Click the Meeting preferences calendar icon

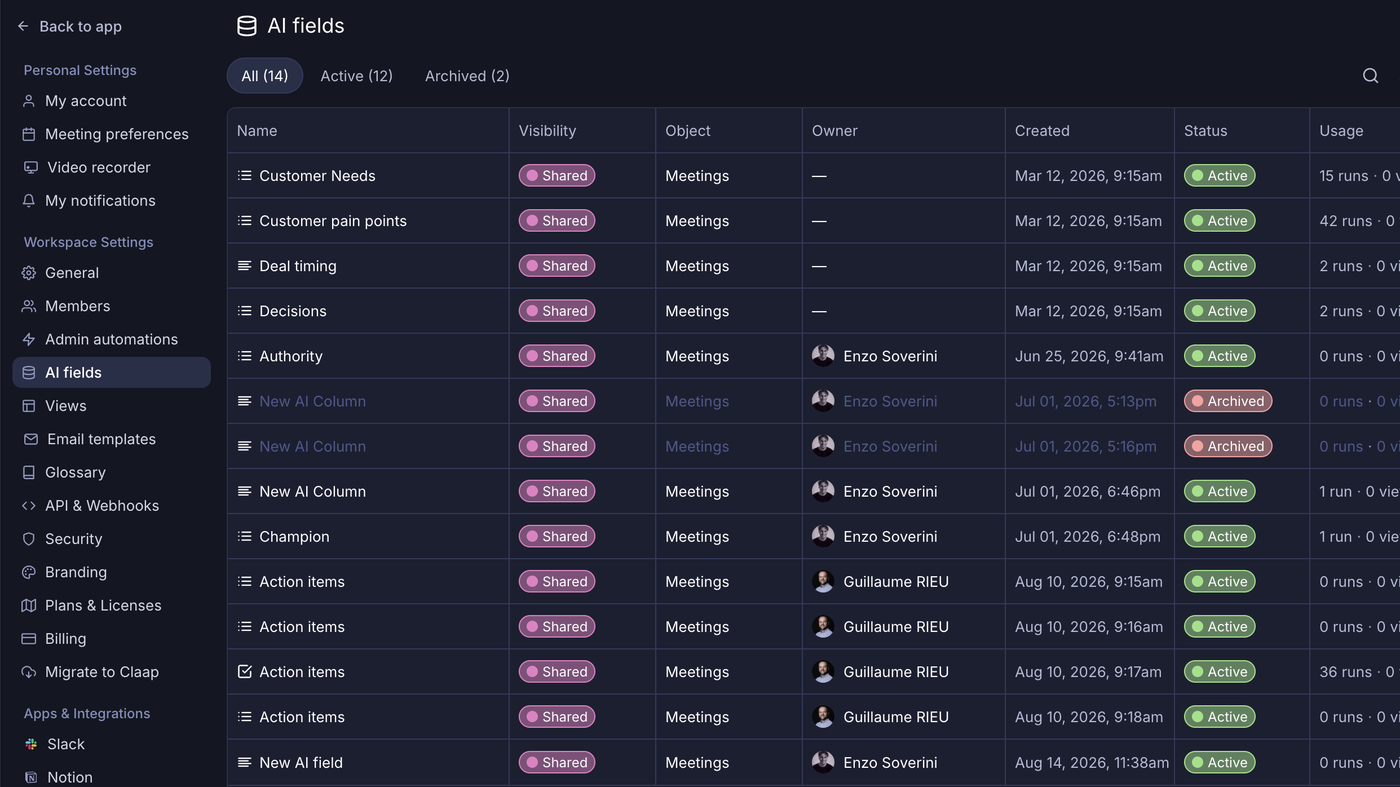tap(29, 134)
